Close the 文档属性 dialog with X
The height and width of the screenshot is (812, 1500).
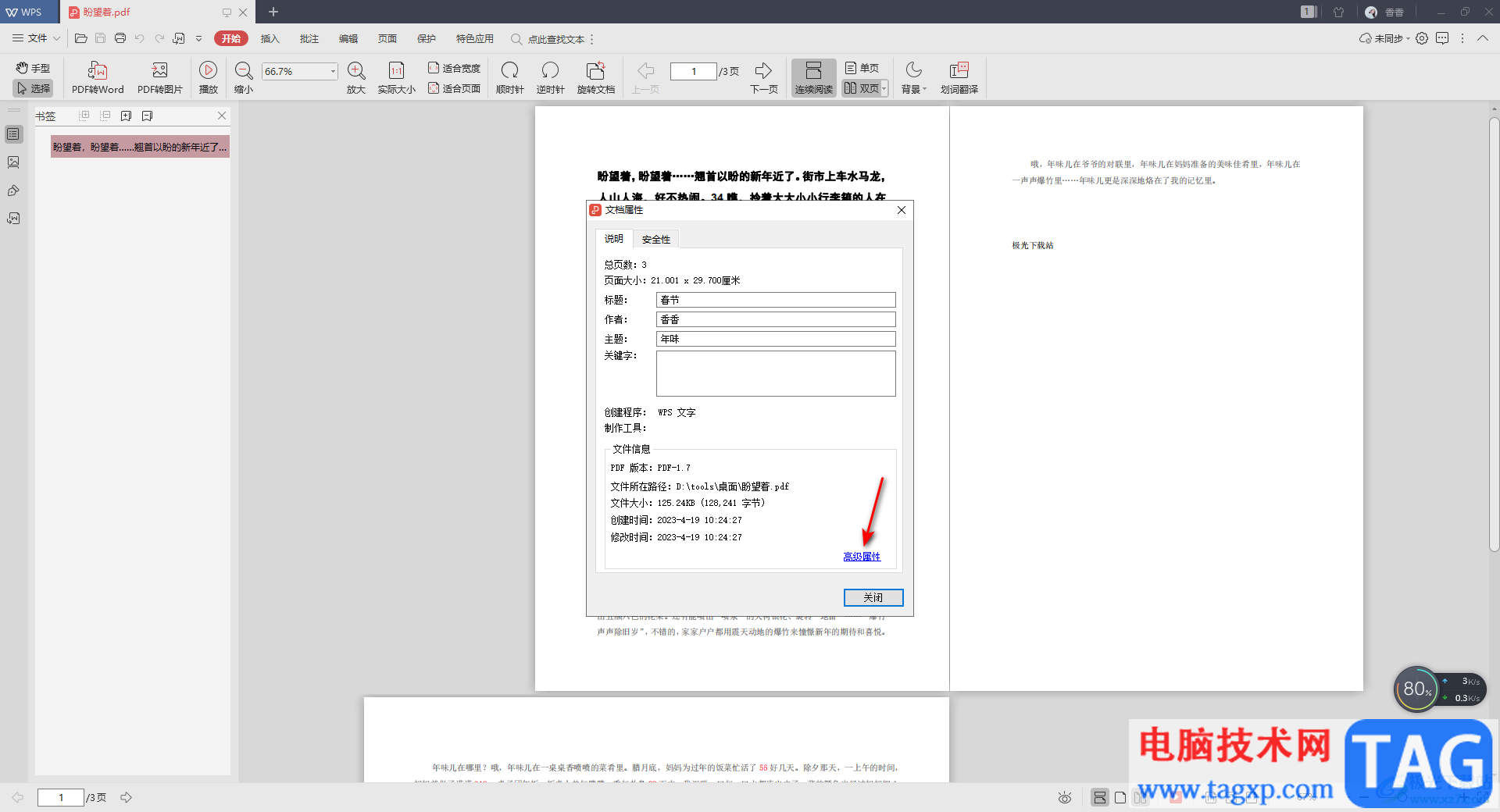pos(902,210)
